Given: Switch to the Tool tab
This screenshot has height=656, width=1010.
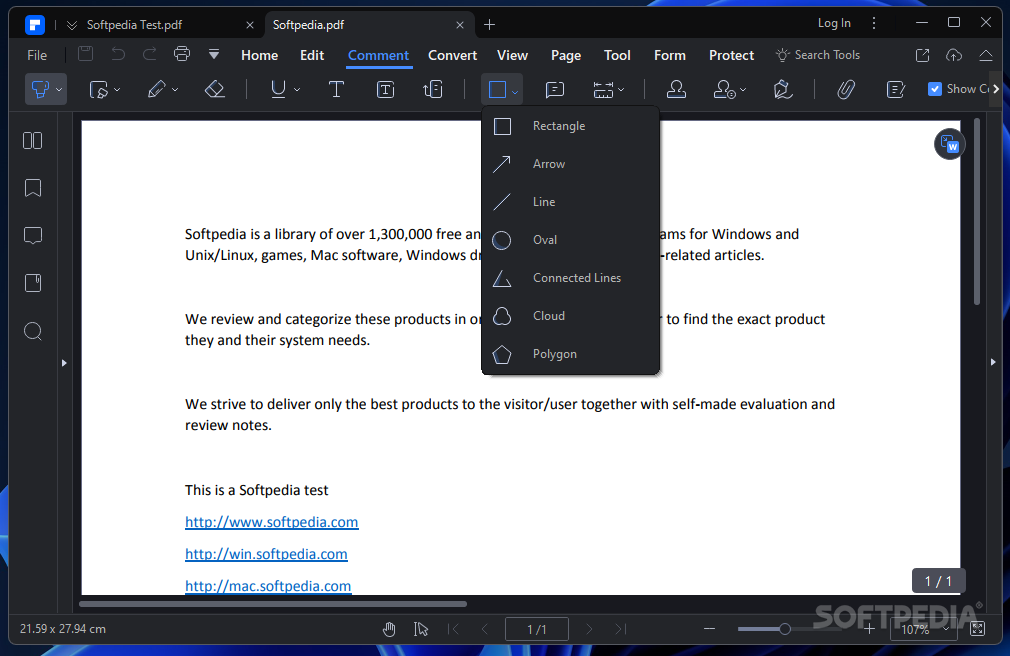Looking at the screenshot, I should (x=617, y=55).
